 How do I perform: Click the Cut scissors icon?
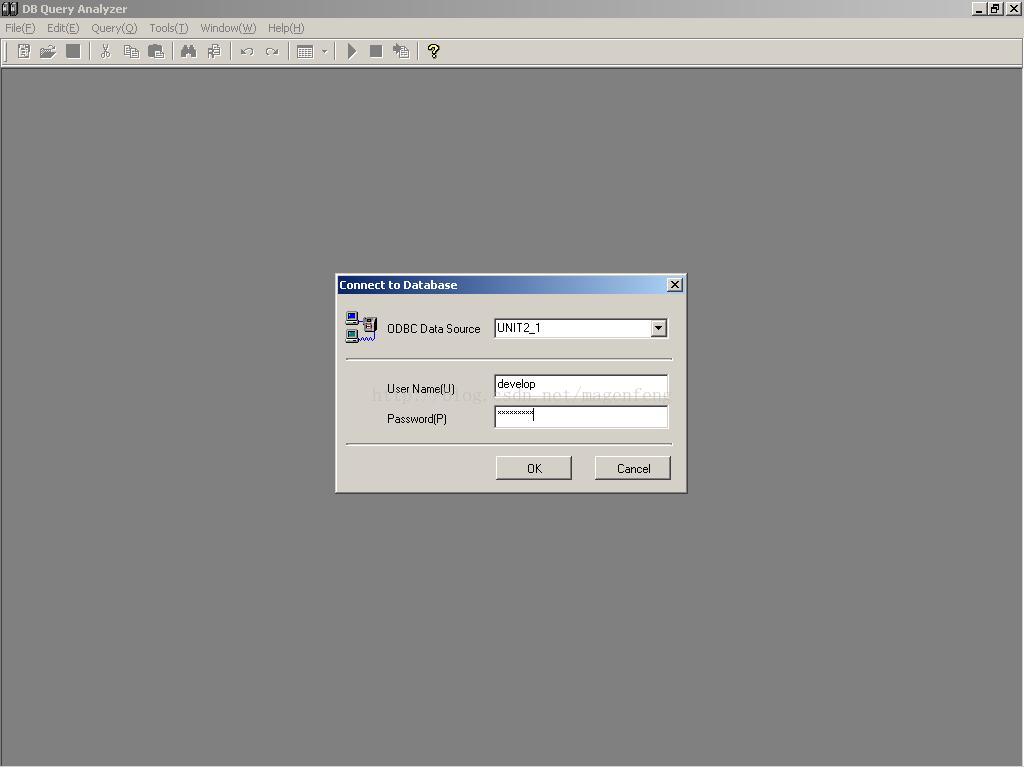tap(105, 51)
